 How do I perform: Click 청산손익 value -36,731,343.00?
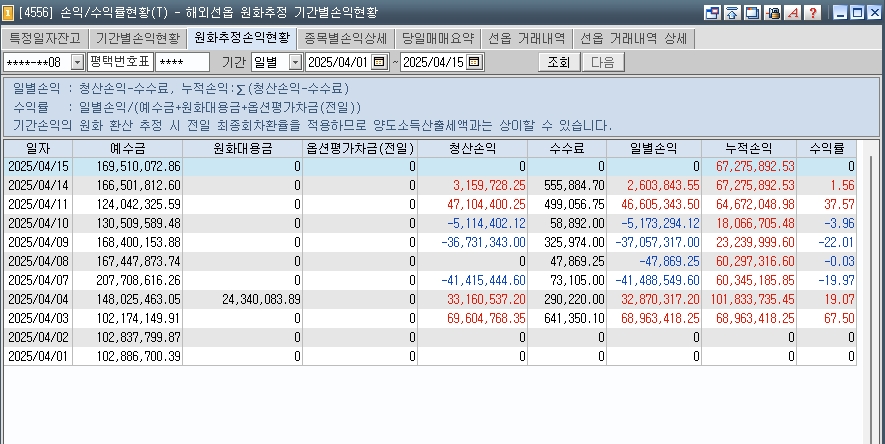(x=483, y=243)
